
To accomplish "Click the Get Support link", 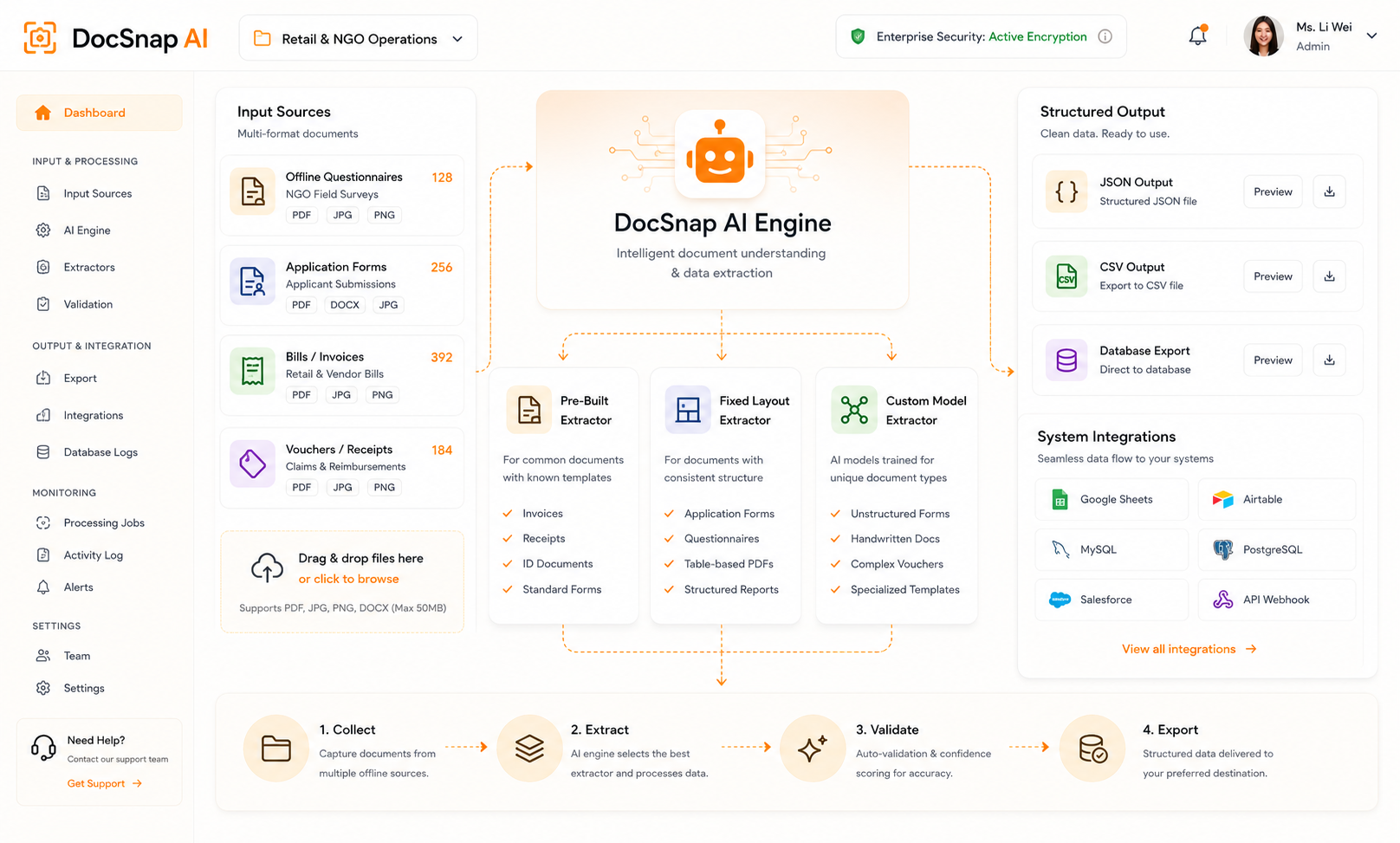I will pos(105,783).
